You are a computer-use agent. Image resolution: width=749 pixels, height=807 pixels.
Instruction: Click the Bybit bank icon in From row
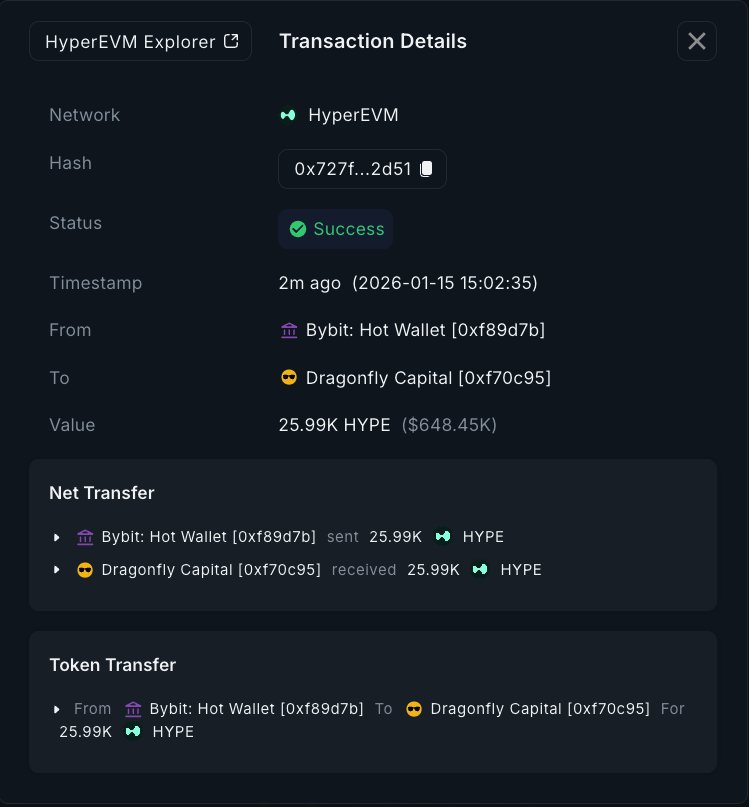289,330
